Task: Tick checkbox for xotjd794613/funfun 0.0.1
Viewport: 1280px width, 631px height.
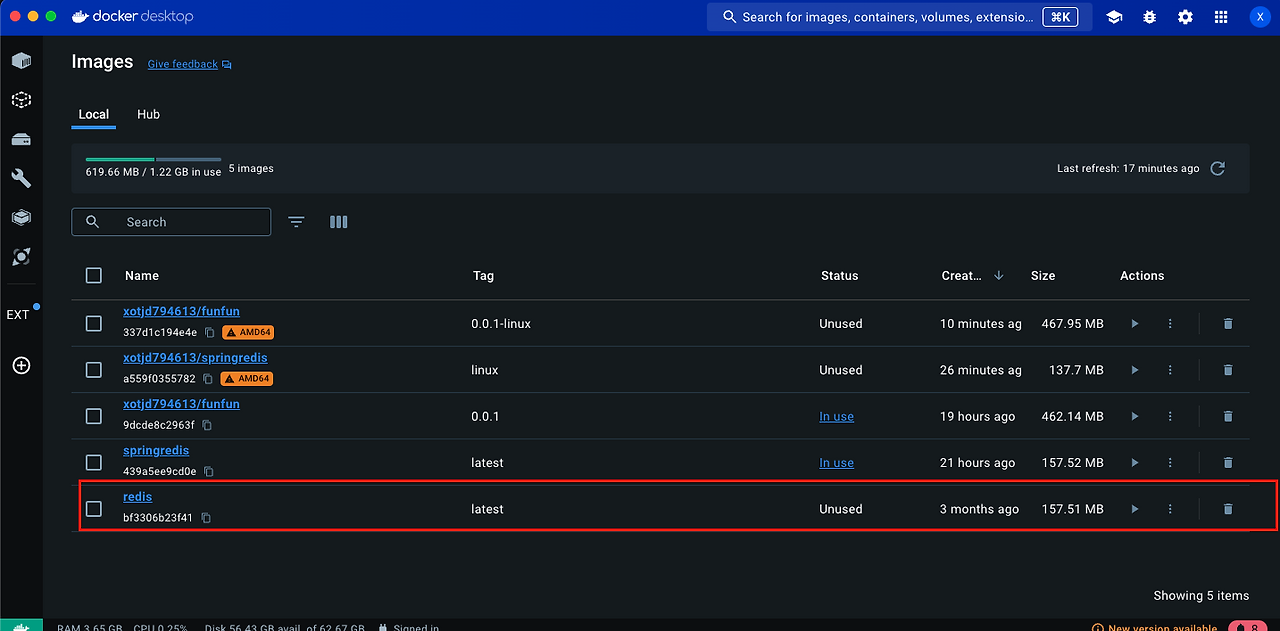Action: pos(94,416)
